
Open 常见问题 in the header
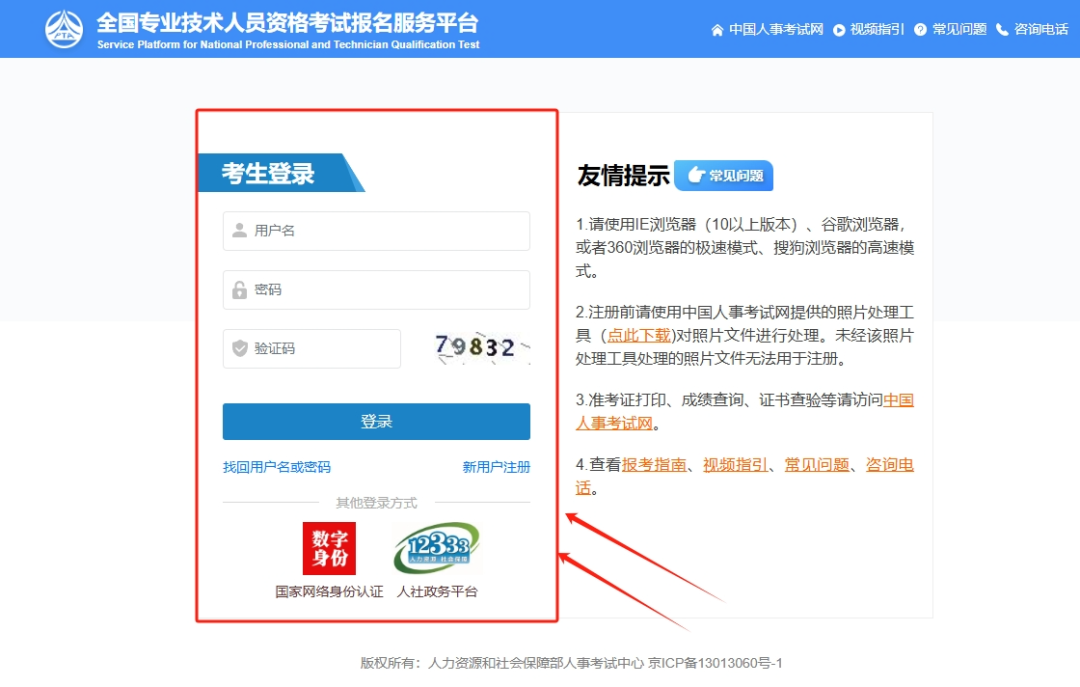959,30
